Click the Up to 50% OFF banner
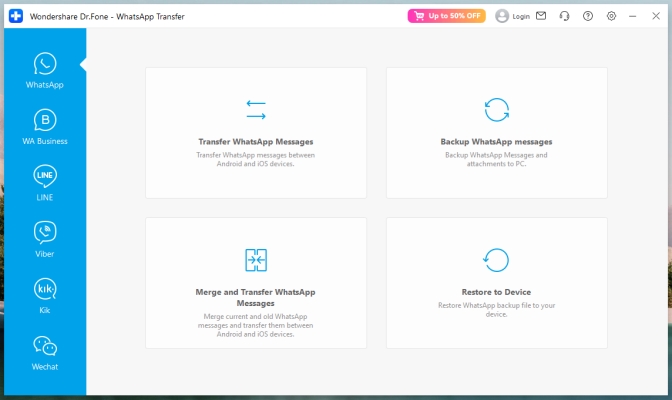672x400 pixels. coord(445,16)
